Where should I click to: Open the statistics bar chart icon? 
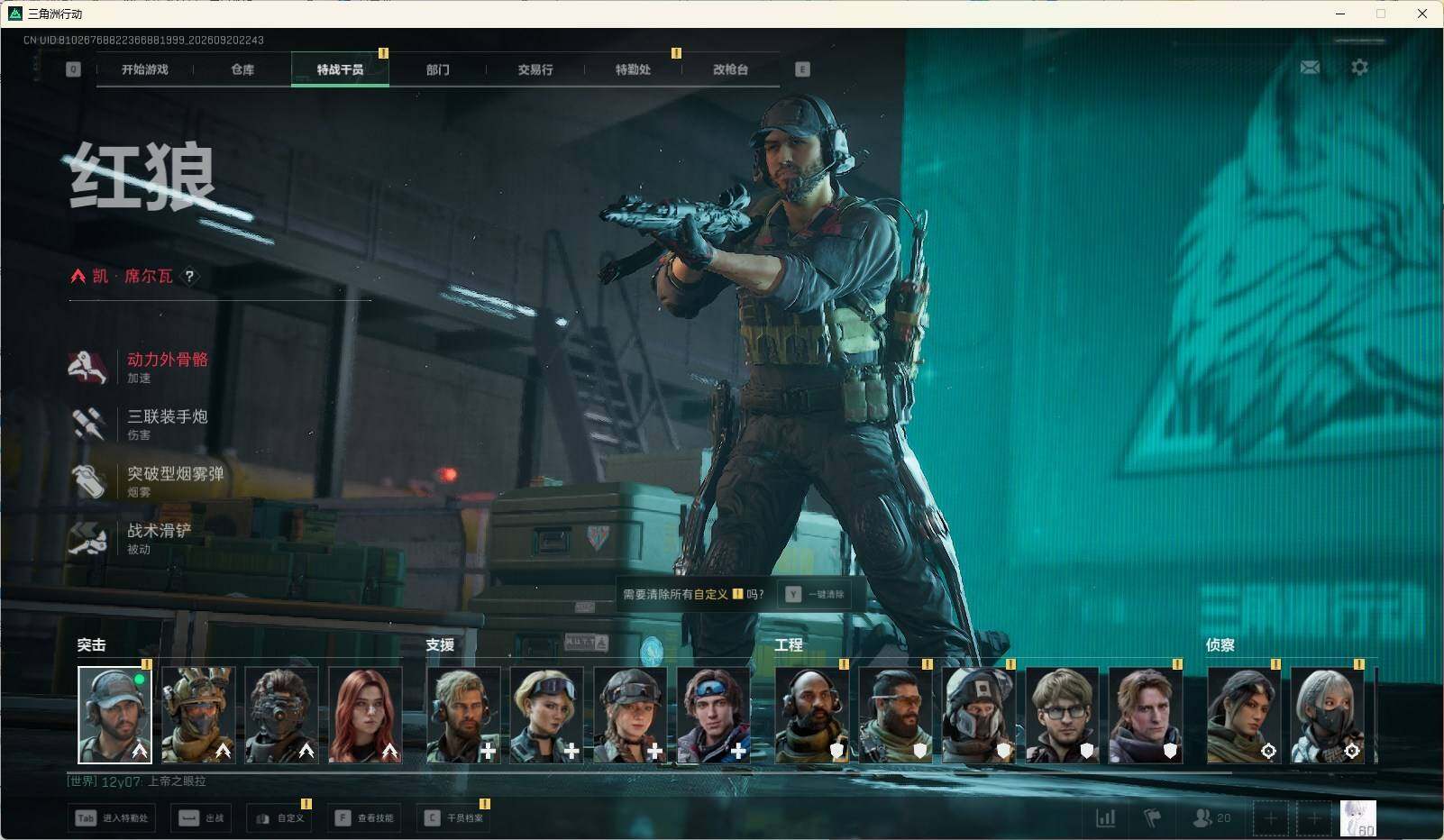tap(1105, 817)
